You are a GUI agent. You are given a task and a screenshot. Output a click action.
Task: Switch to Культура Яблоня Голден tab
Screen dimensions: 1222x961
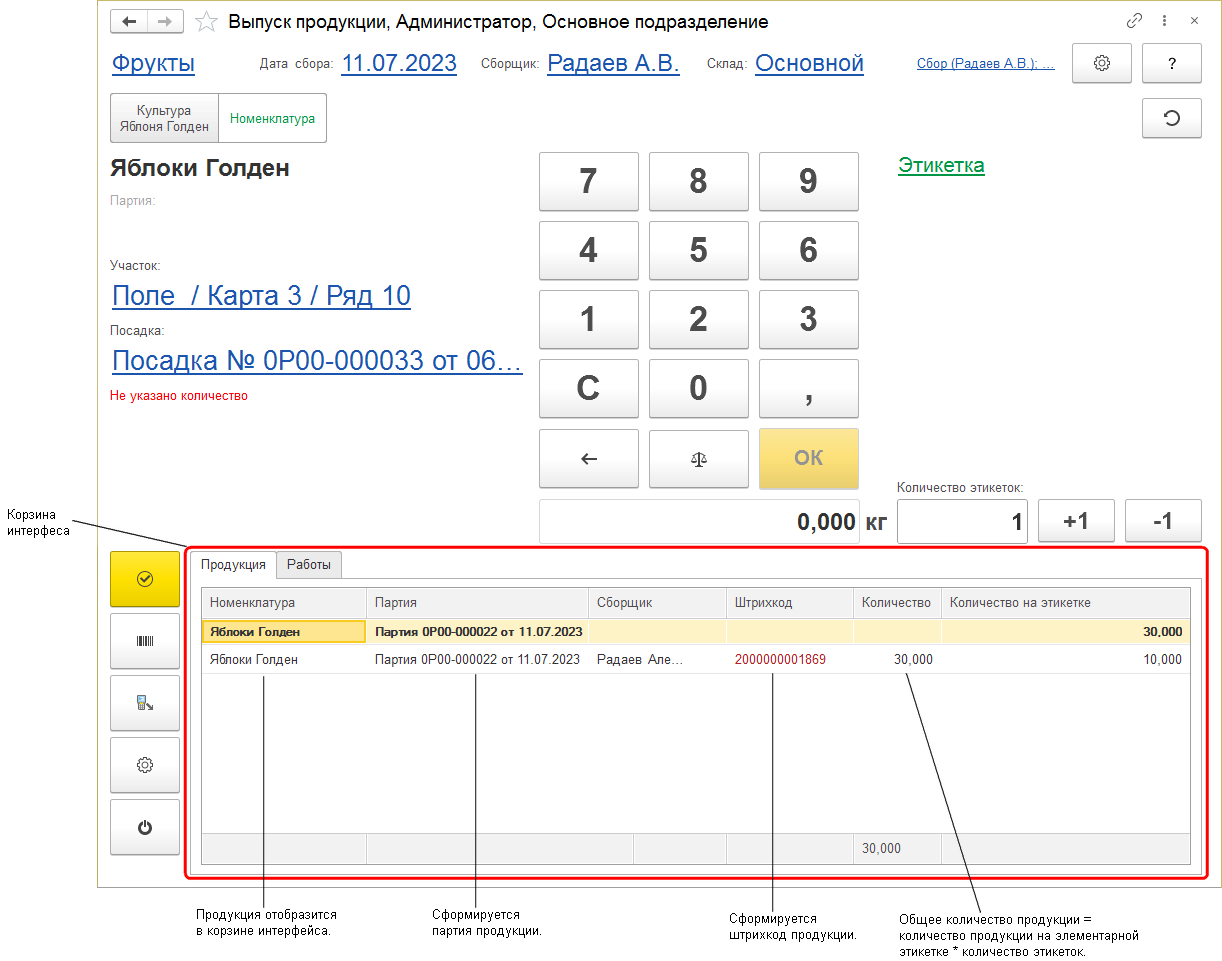pyautogui.click(x=164, y=119)
